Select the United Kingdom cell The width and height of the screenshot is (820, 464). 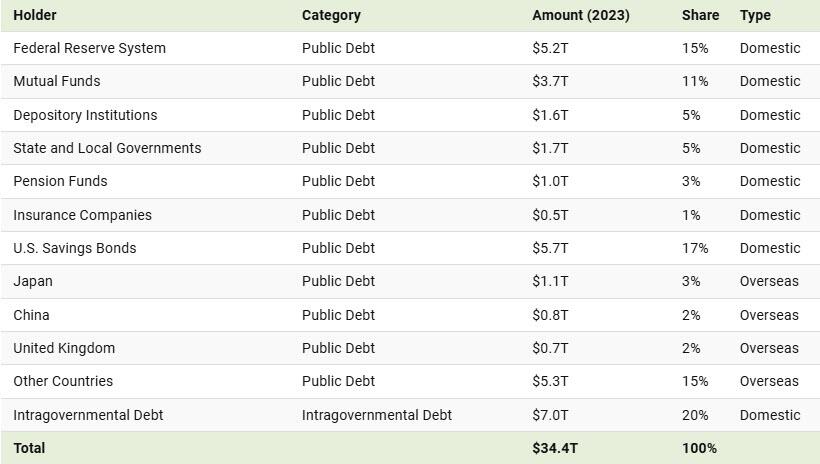pyautogui.click(x=64, y=348)
